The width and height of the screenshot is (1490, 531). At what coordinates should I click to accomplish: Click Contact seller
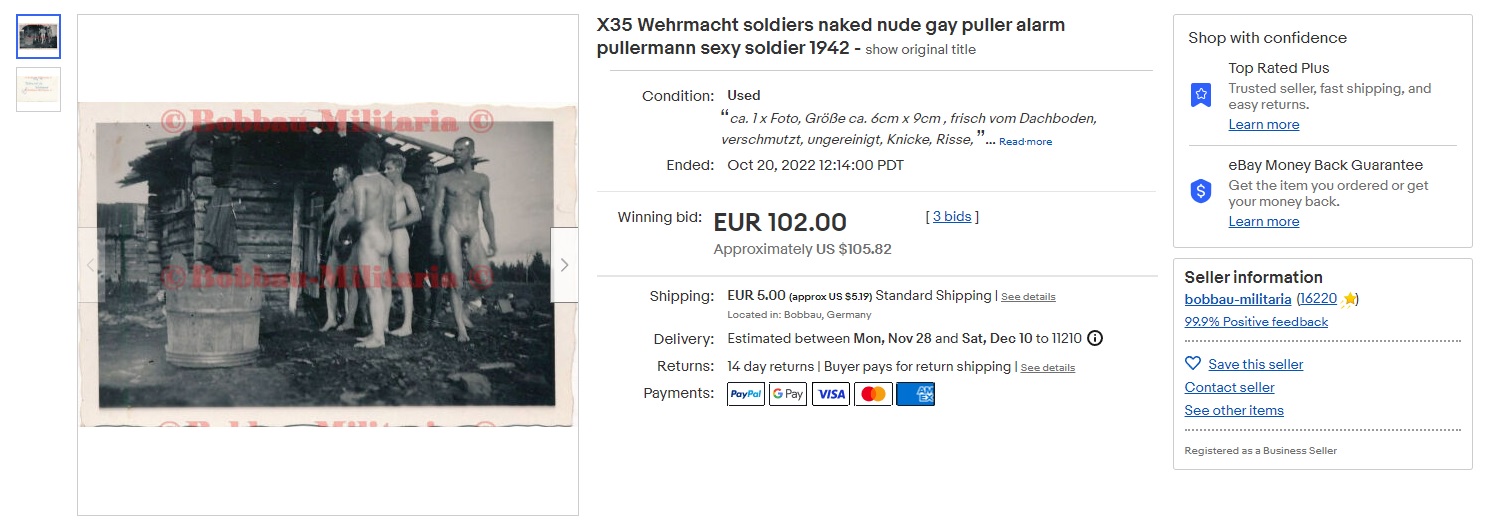coord(1229,387)
